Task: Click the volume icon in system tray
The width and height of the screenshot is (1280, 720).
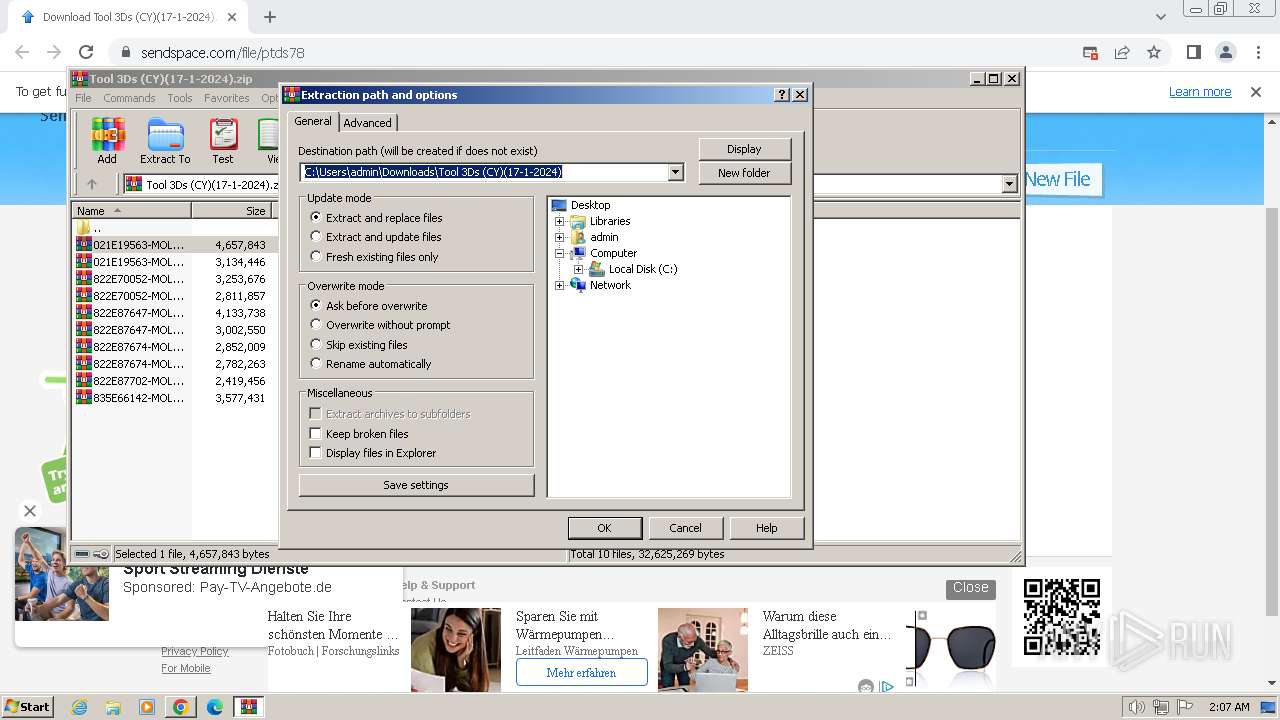Action: [x=1137, y=707]
